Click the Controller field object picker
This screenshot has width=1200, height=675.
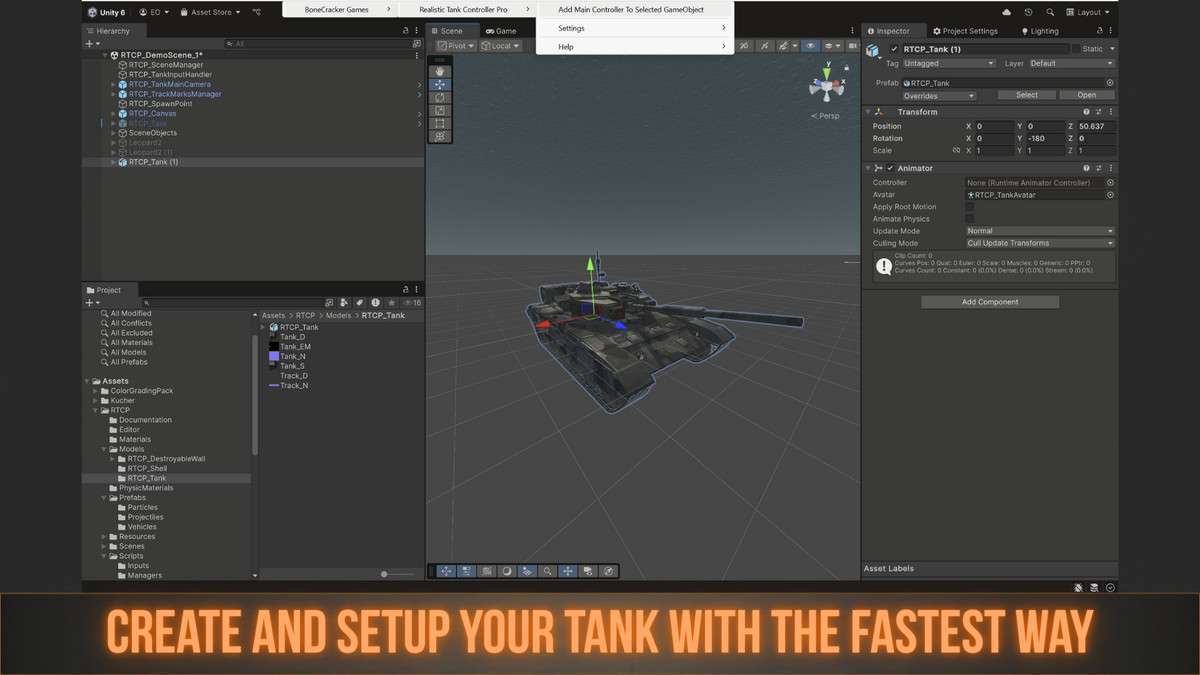1110,183
